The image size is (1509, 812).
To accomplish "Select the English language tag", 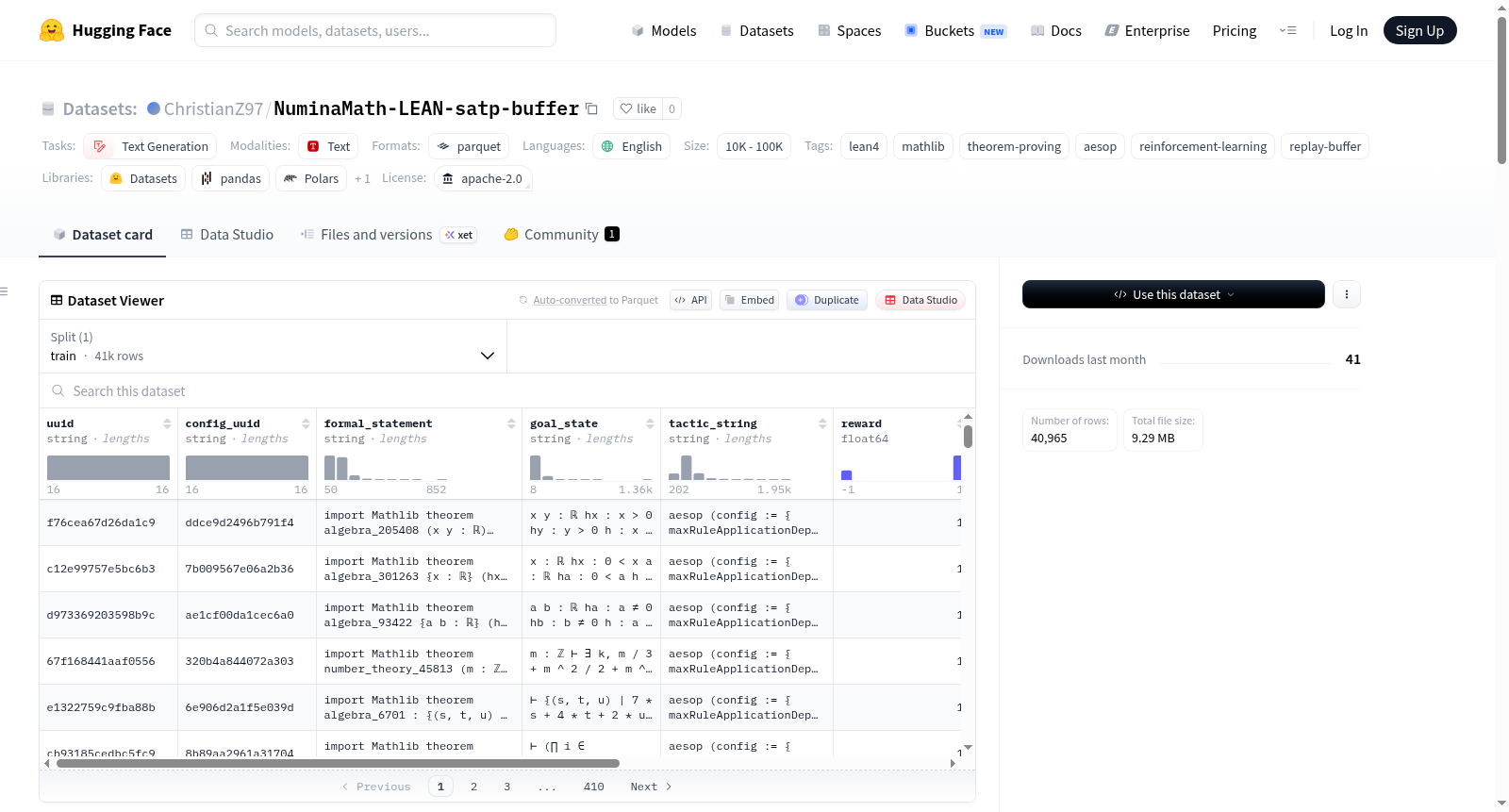I will coord(631,146).
